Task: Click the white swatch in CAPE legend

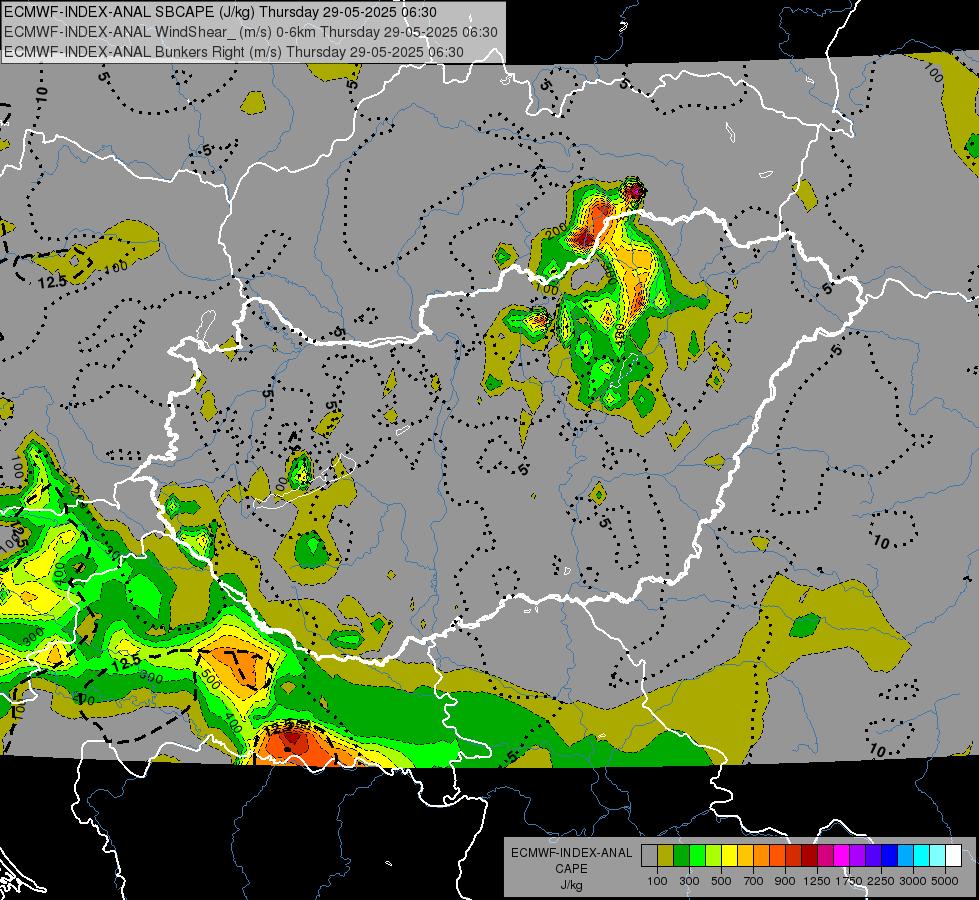Action: coord(953,855)
